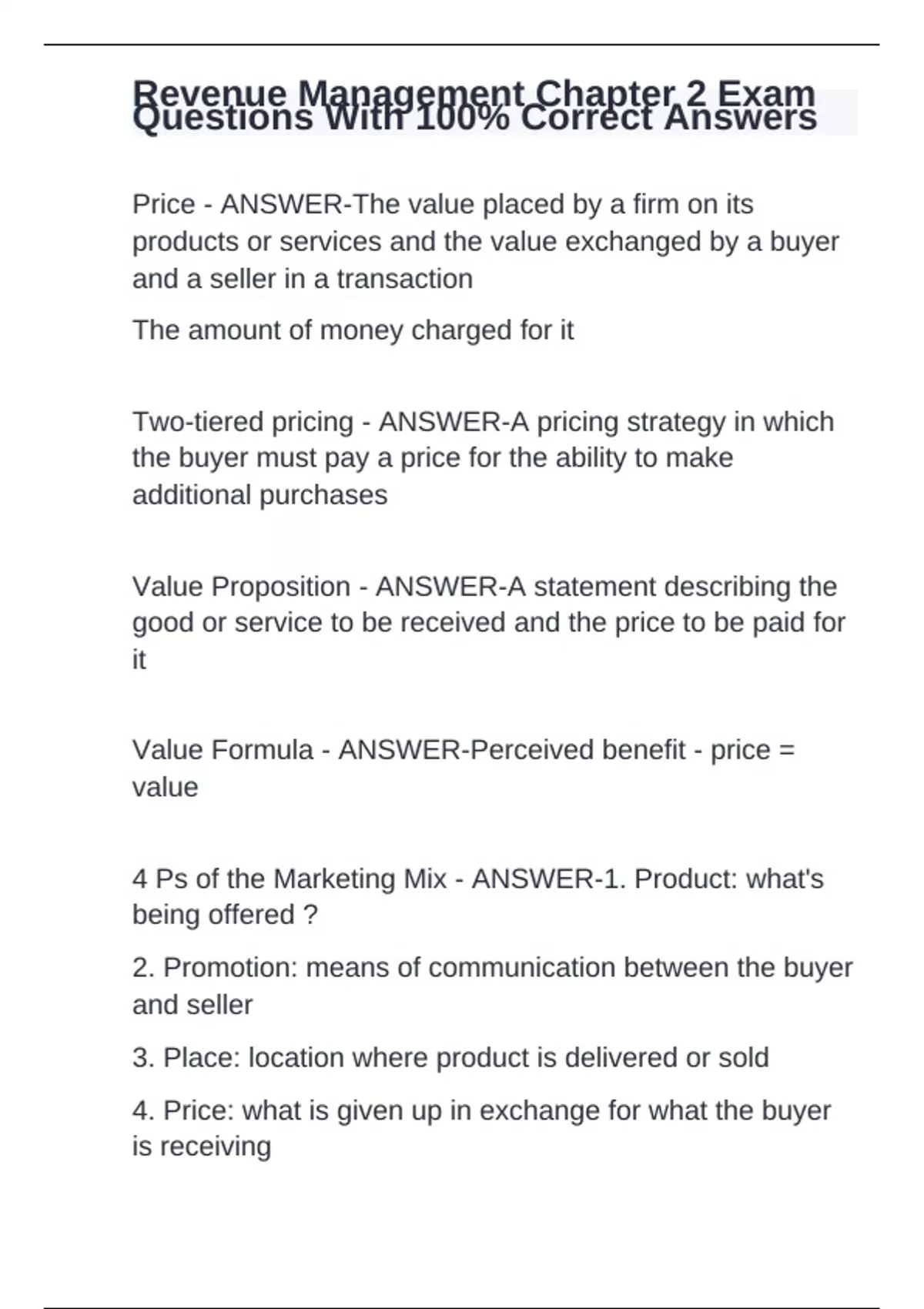
Task: Click the text 'and a seller in a transaction'
Action: [302, 279]
